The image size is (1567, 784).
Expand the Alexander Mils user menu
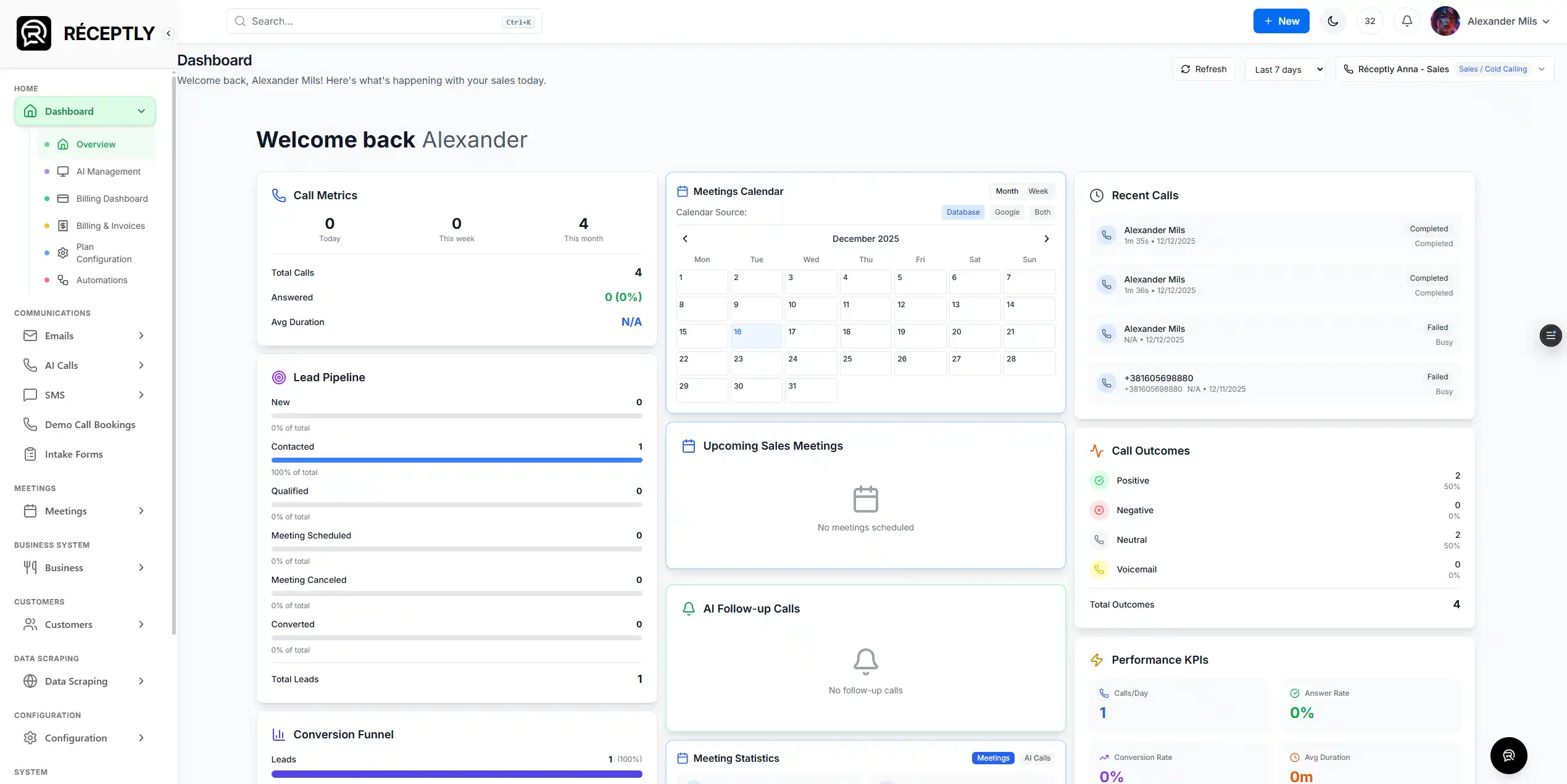[1508, 21]
